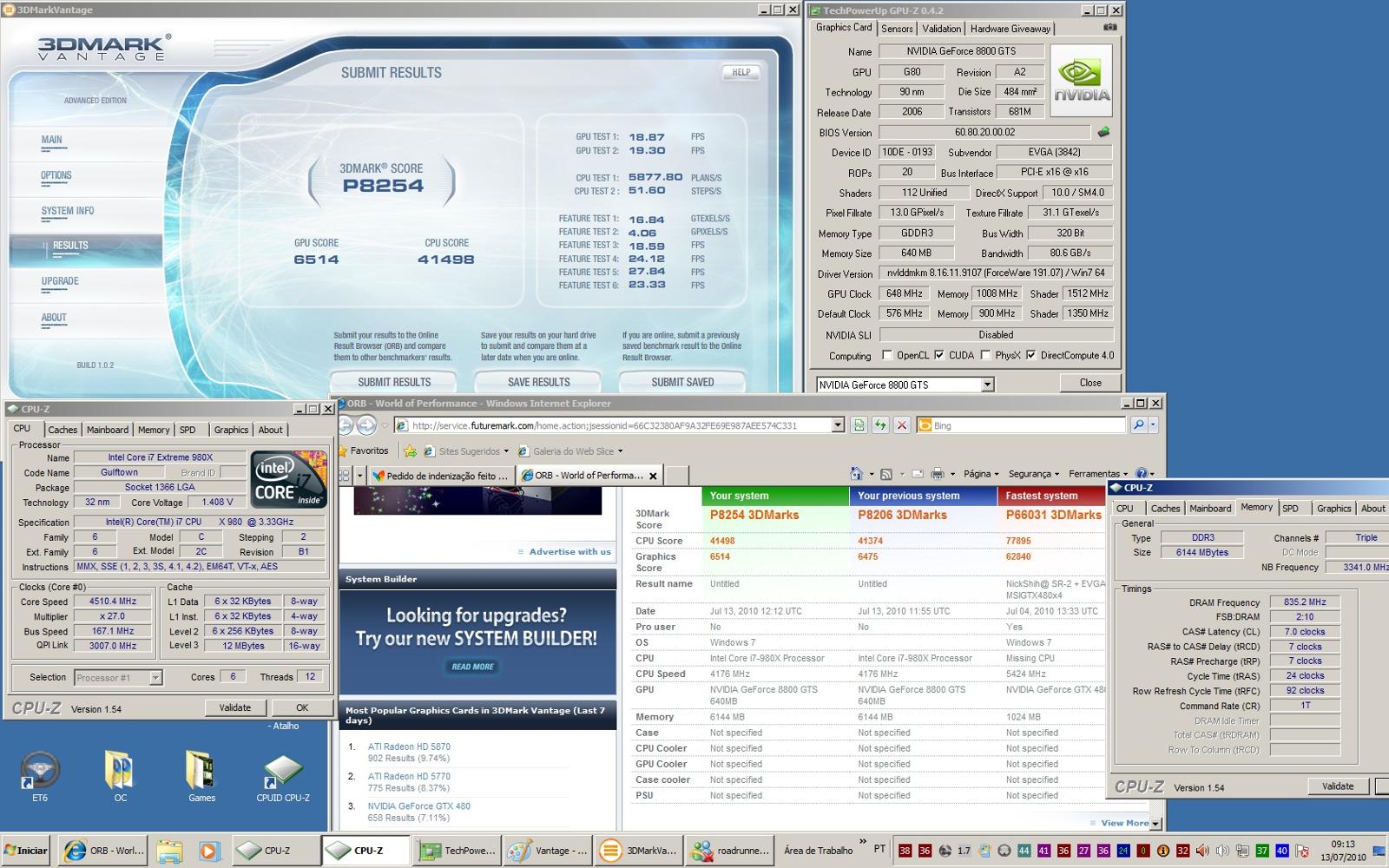This screenshot has width=1389, height=868.
Task: Click the HELP button in 3DMark Vantage
Action: [741, 72]
